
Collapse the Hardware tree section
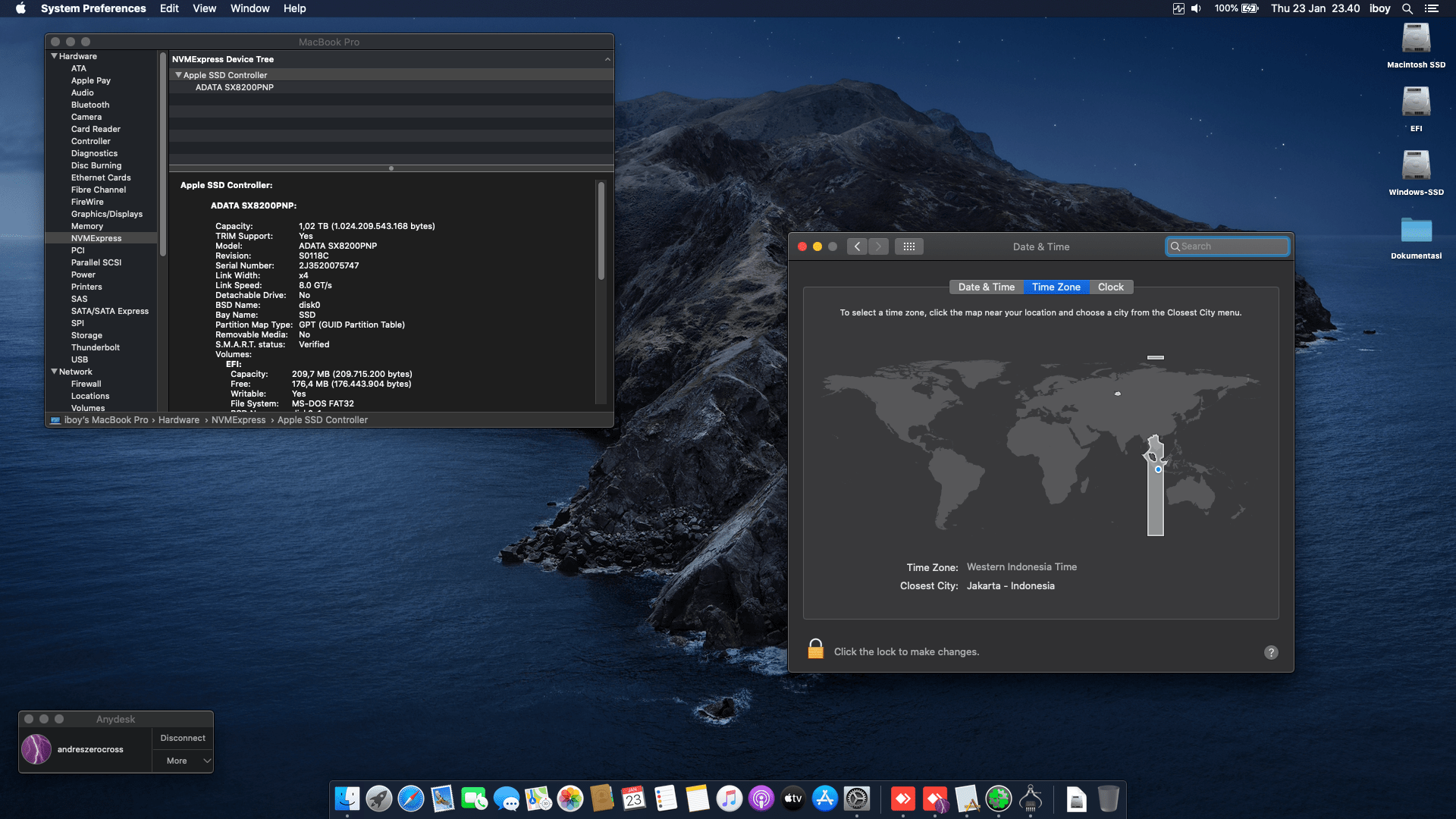[54, 56]
